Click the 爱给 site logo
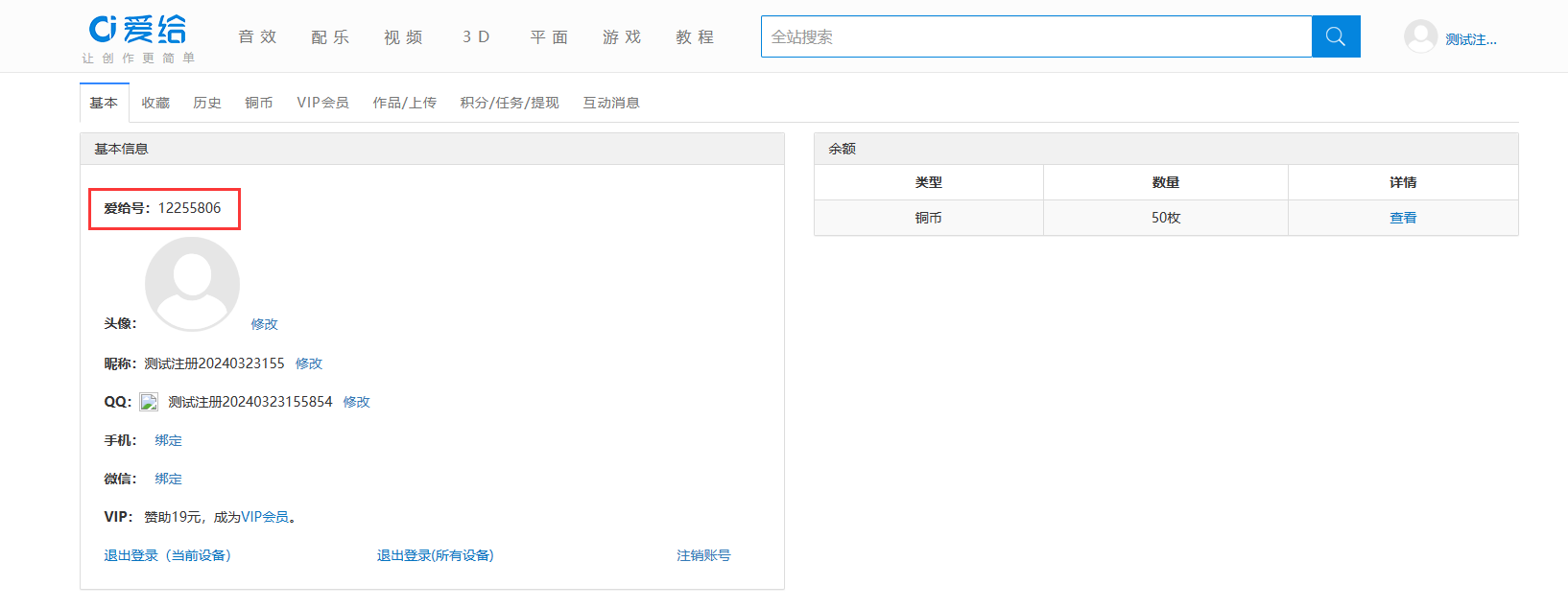 tap(138, 30)
